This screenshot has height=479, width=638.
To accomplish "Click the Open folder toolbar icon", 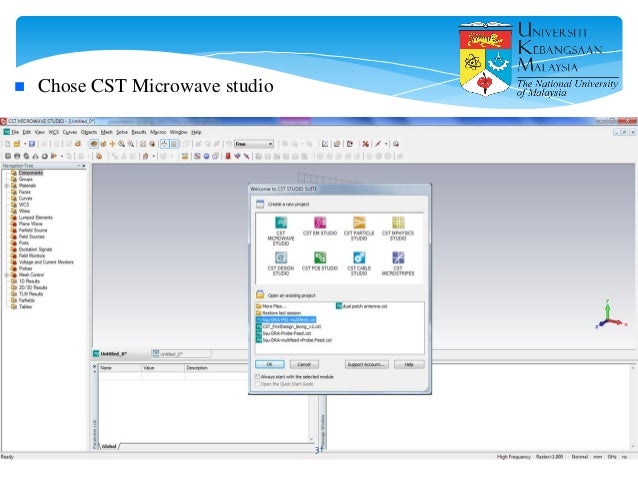I will pos(17,144).
